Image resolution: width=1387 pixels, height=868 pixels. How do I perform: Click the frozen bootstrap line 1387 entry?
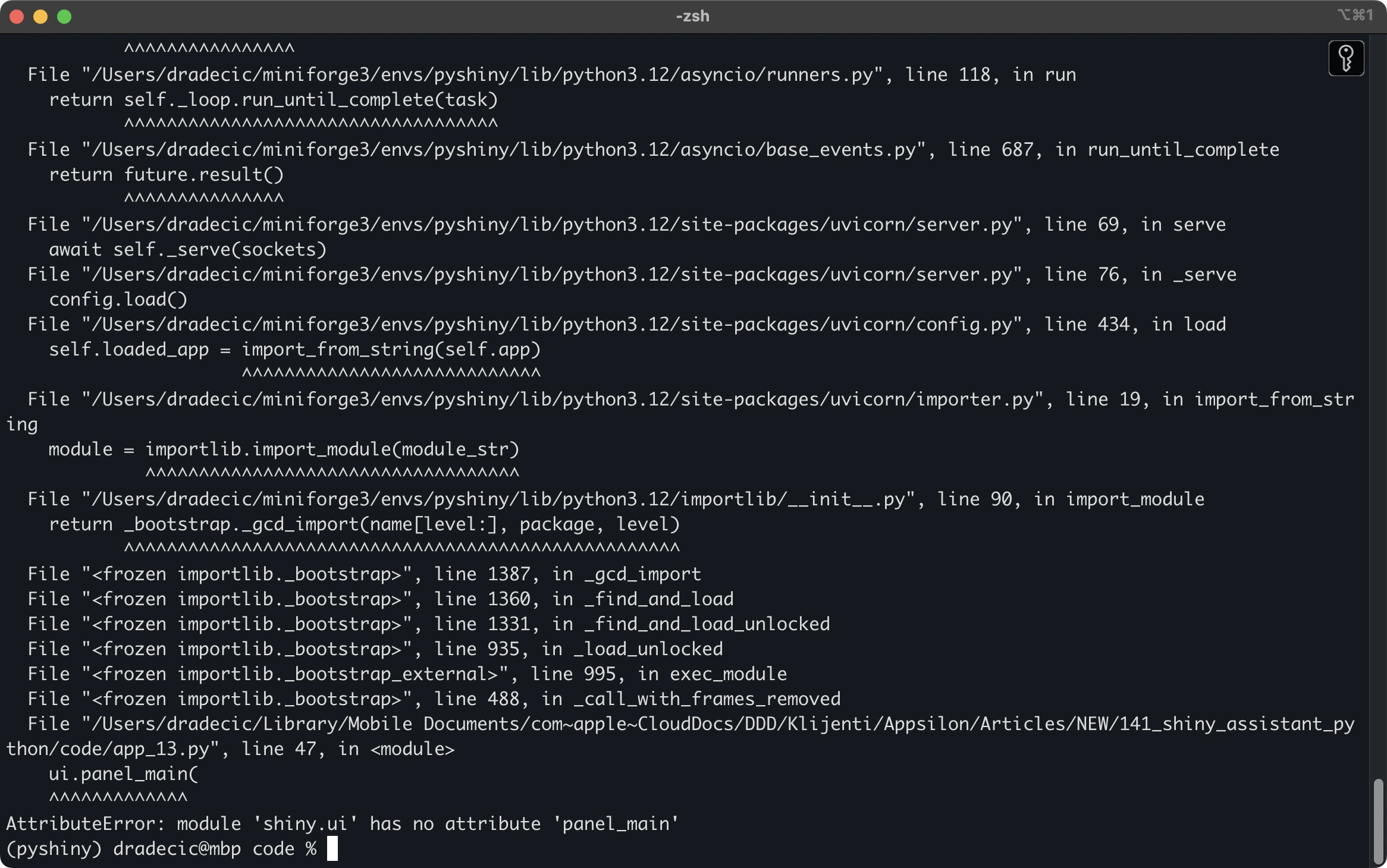pos(365,574)
